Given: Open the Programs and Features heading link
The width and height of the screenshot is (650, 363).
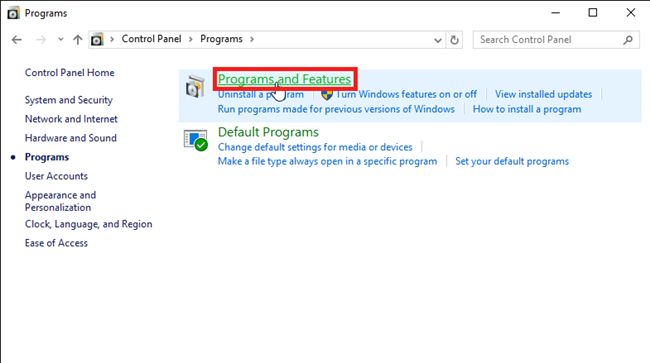Looking at the screenshot, I should click(284, 79).
